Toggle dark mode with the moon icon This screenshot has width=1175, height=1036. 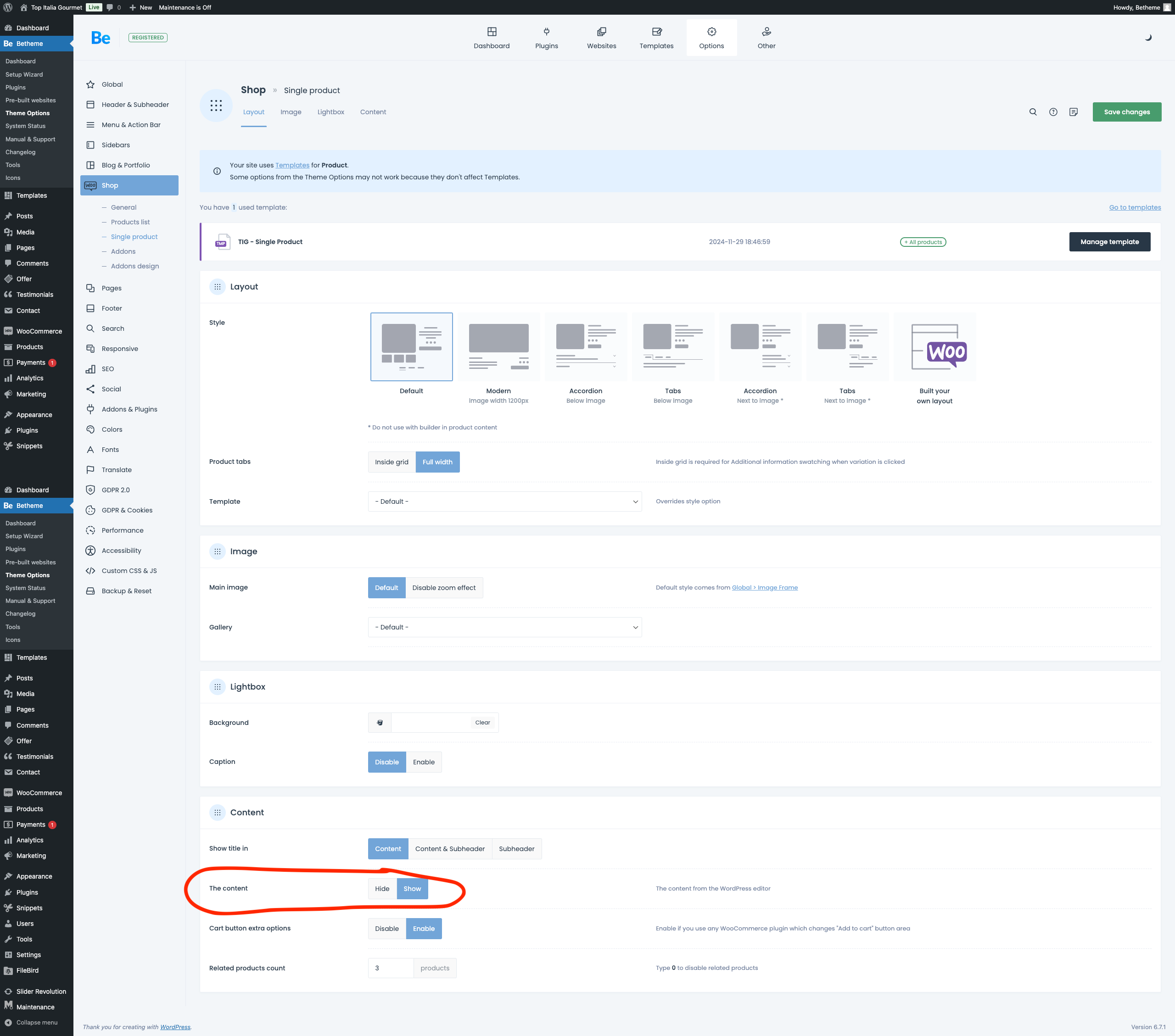click(x=1148, y=37)
